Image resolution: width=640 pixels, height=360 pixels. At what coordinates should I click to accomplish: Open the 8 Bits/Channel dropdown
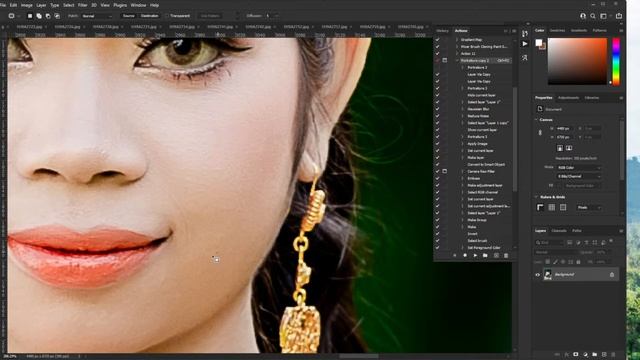coord(579,176)
